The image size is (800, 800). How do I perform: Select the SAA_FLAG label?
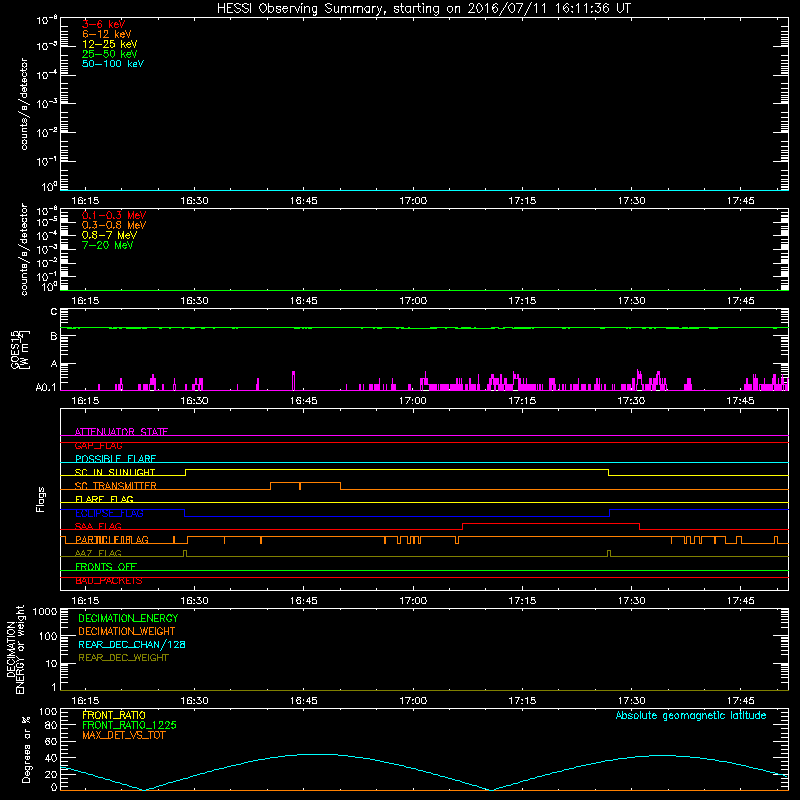click(x=98, y=527)
